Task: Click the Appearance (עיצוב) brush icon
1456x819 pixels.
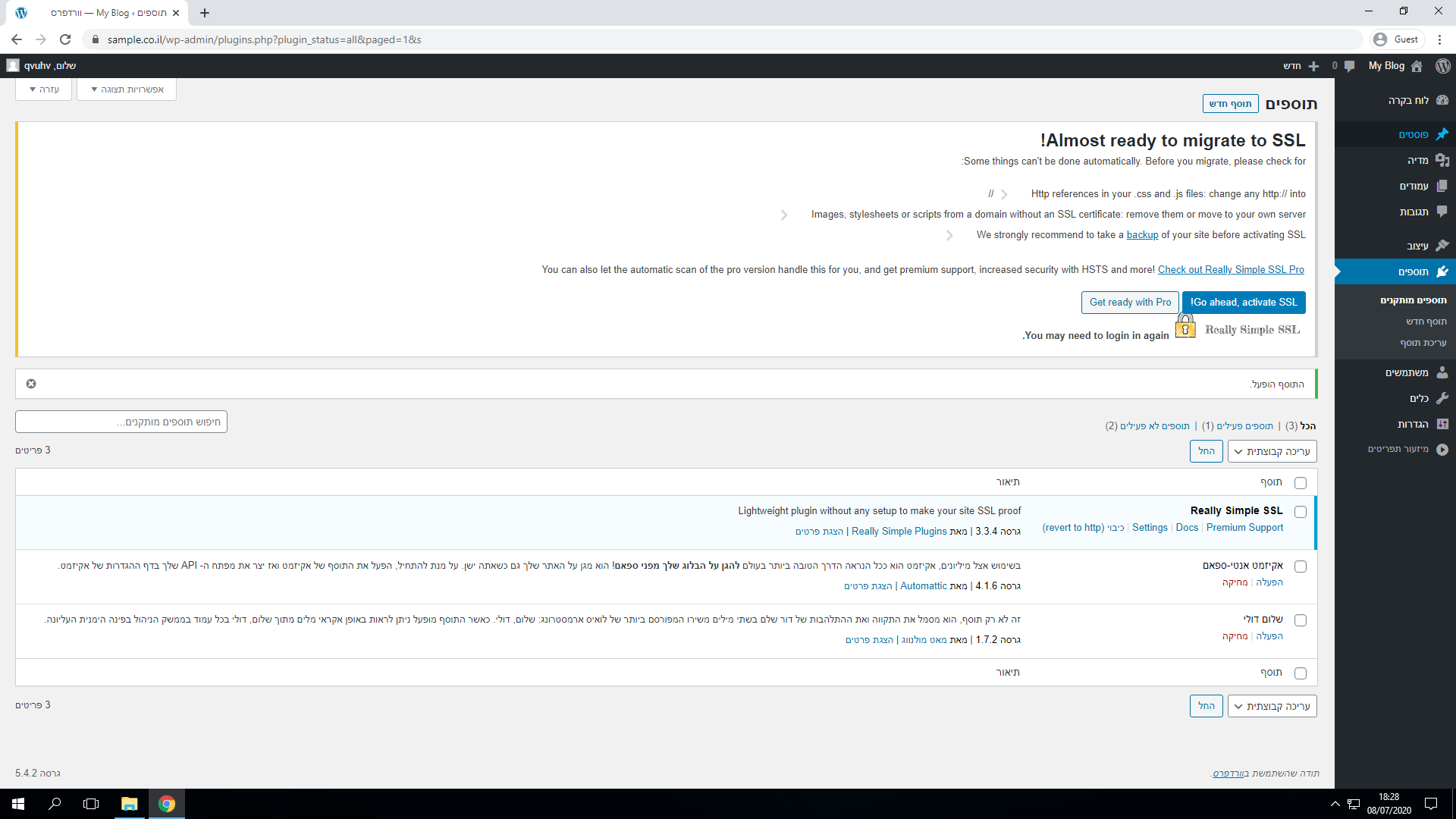Action: click(1442, 246)
